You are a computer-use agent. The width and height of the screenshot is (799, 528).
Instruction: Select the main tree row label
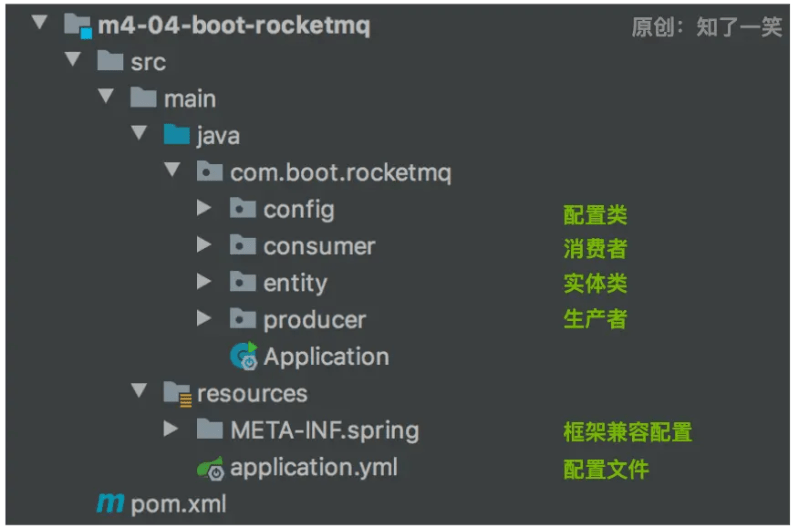pyautogui.click(x=190, y=99)
